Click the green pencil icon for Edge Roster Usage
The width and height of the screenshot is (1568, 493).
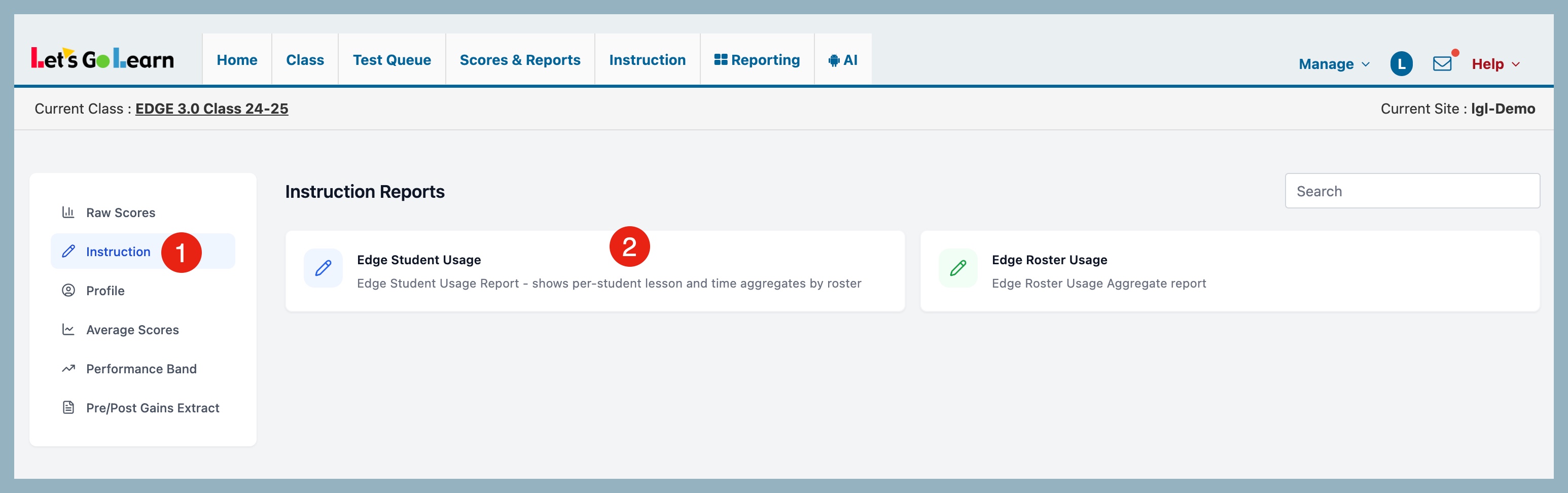[957, 268]
